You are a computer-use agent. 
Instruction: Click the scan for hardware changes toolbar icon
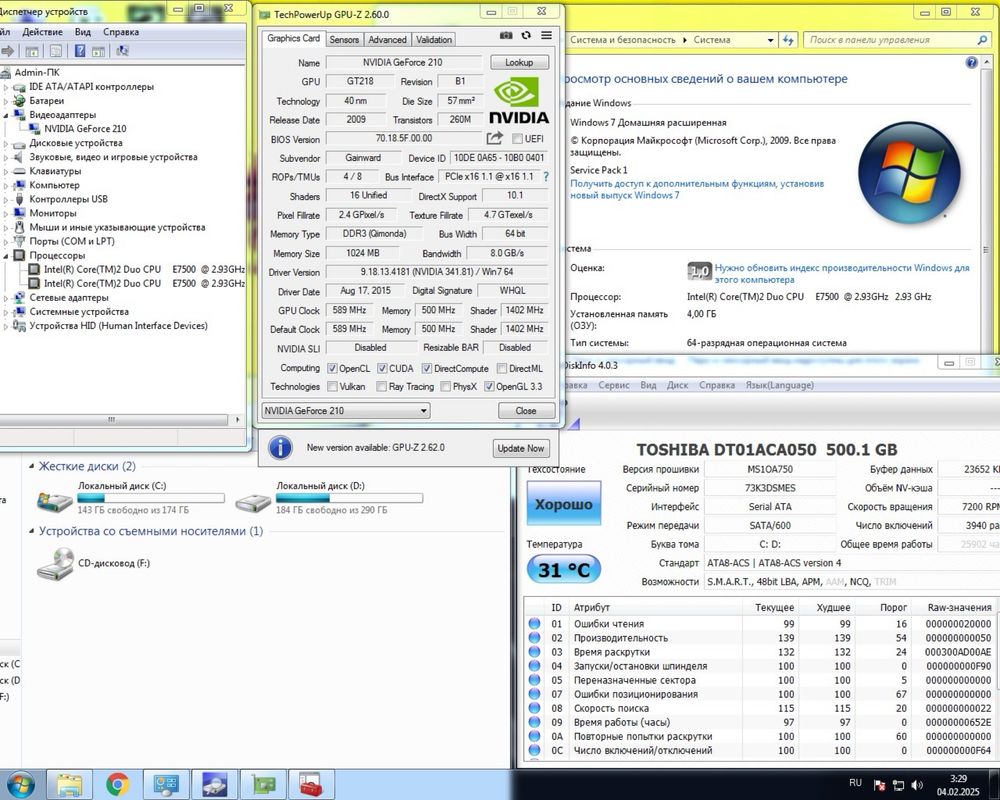pos(122,51)
